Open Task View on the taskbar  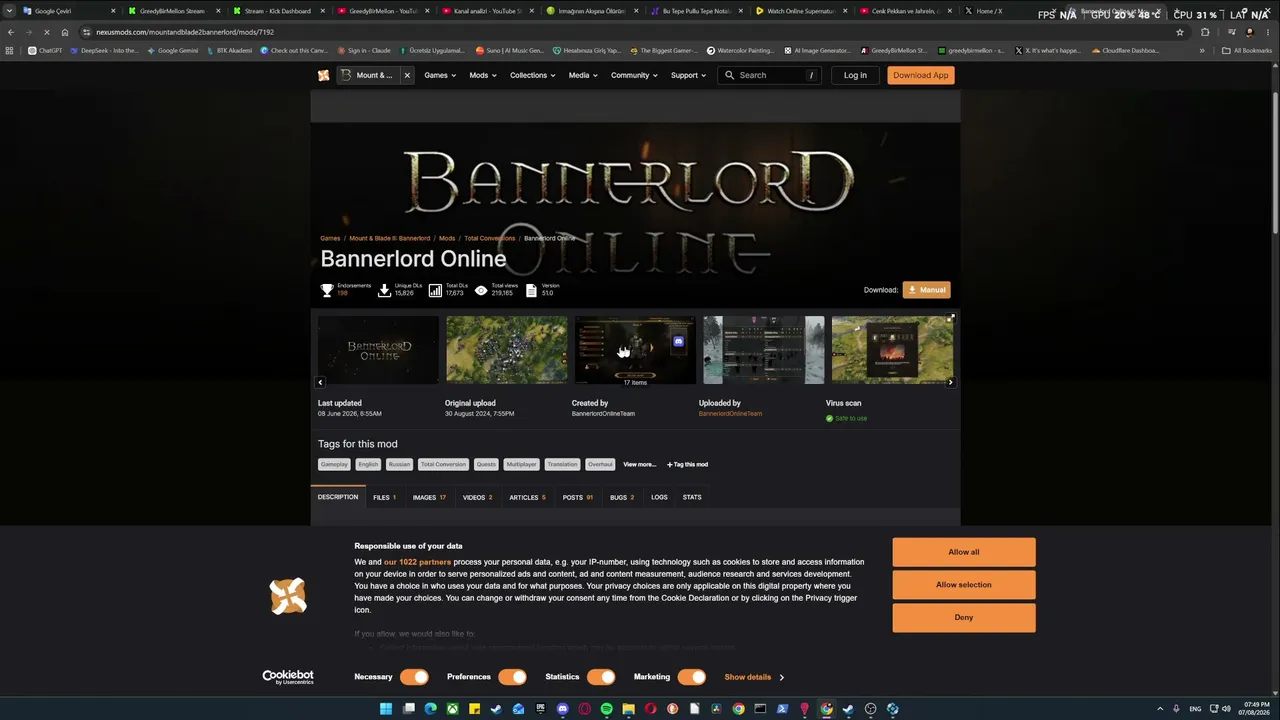pyautogui.click(x=408, y=709)
